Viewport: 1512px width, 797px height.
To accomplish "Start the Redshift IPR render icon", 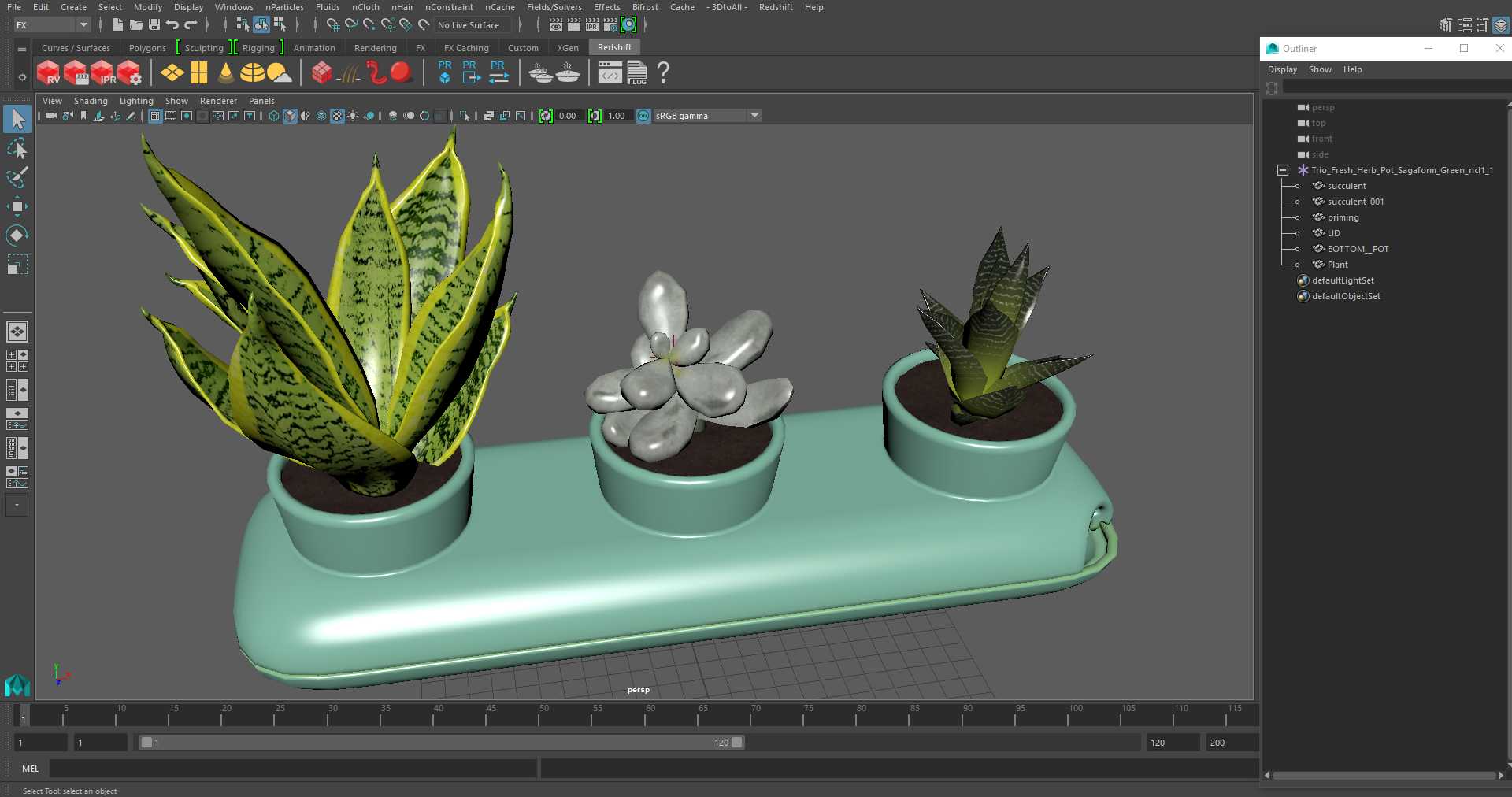I will (102, 73).
